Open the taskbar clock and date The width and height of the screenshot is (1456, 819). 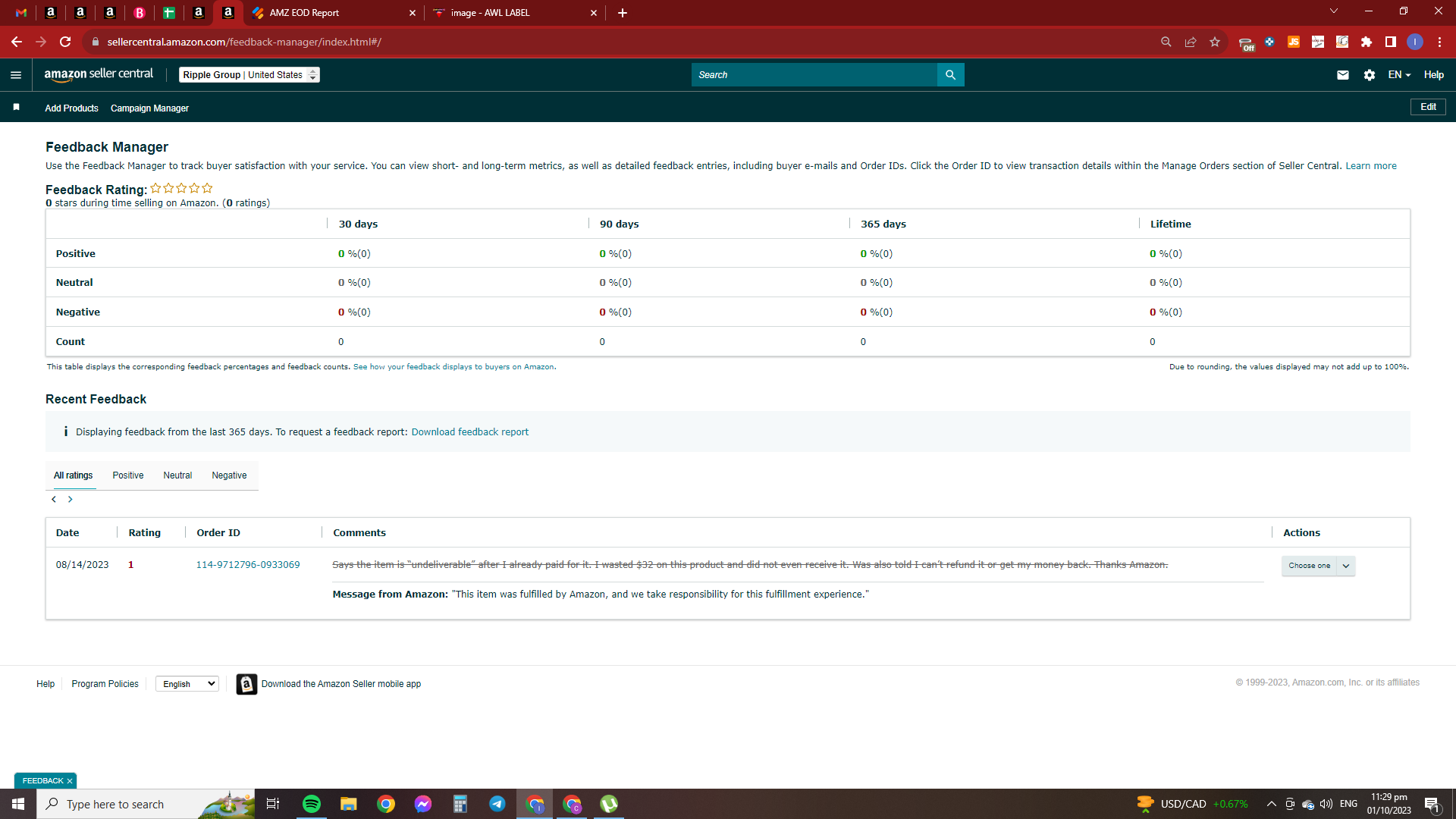(x=1389, y=804)
